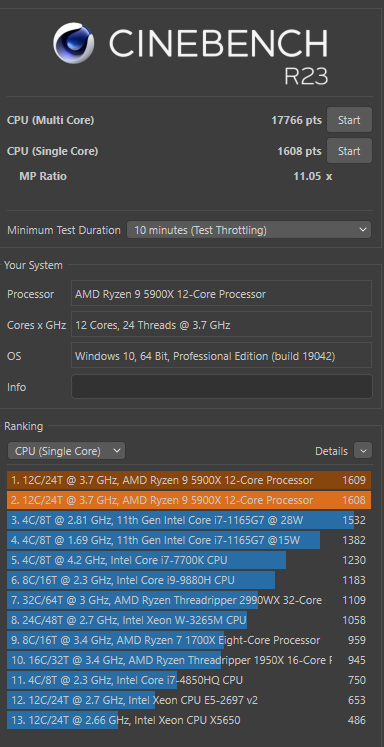
Task: Select the Xeon E5-2697 v2 ranking row
Action: tap(189, 700)
